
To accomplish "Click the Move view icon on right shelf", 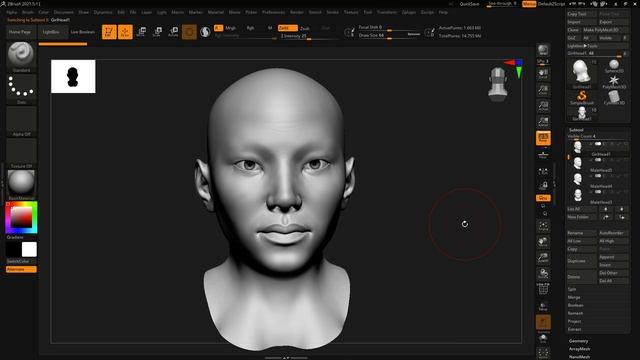I will [x=543, y=242].
